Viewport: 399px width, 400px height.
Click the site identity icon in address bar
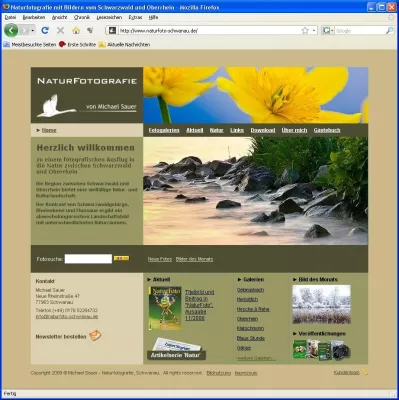click(x=113, y=31)
